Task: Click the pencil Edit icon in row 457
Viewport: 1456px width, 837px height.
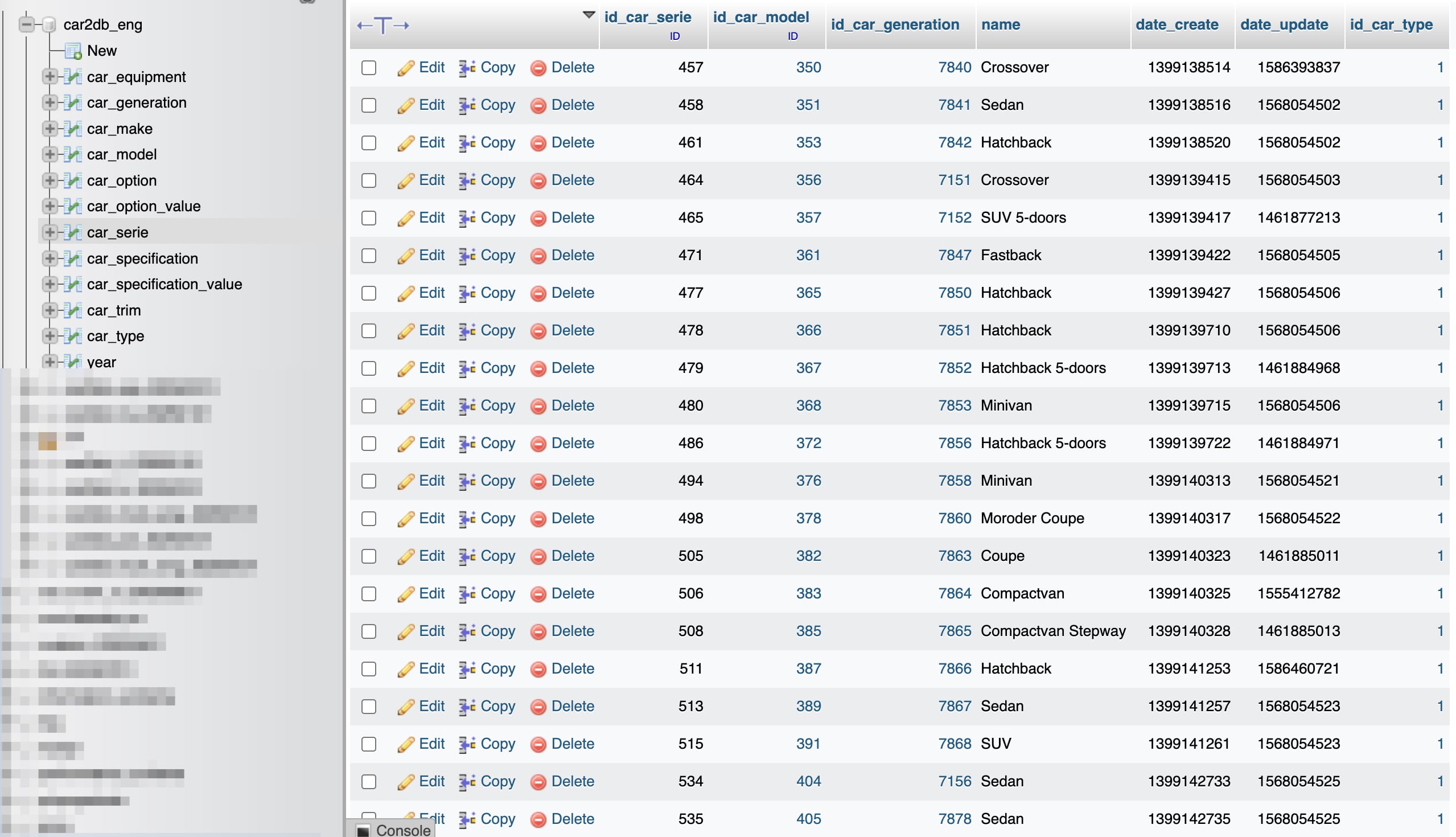Action: tap(406, 68)
